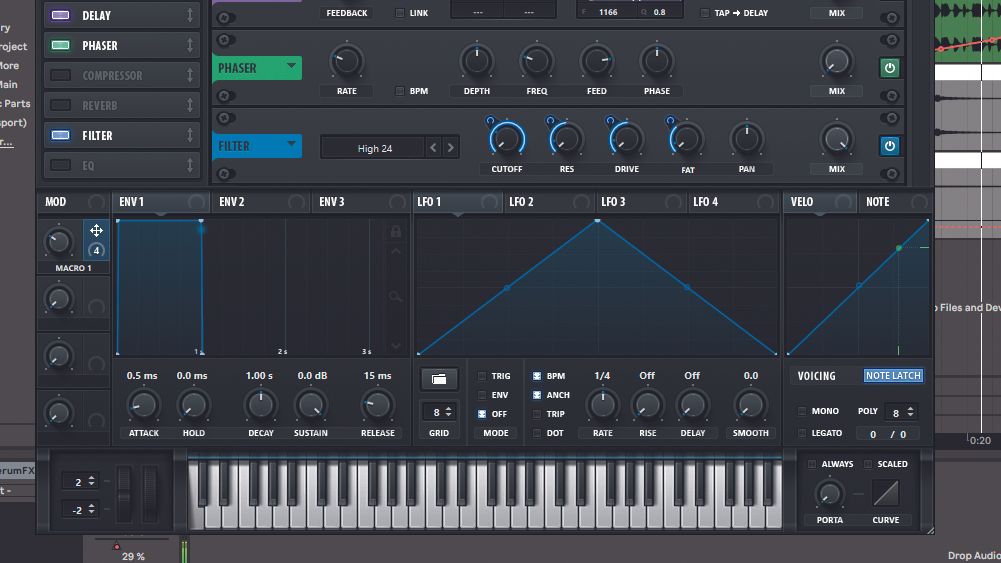Toggle the Phaser effect in rack list
This screenshot has height=563, width=1001.
coord(61,45)
